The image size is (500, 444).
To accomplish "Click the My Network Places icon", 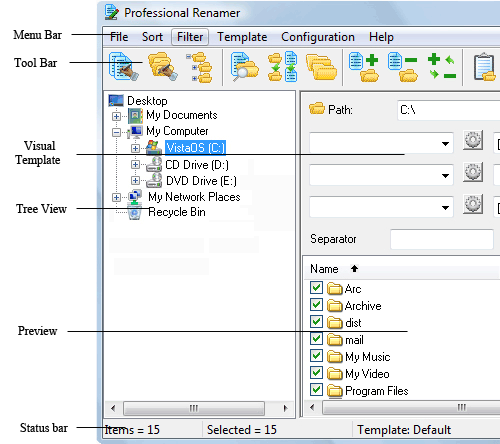I will [x=135, y=197].
